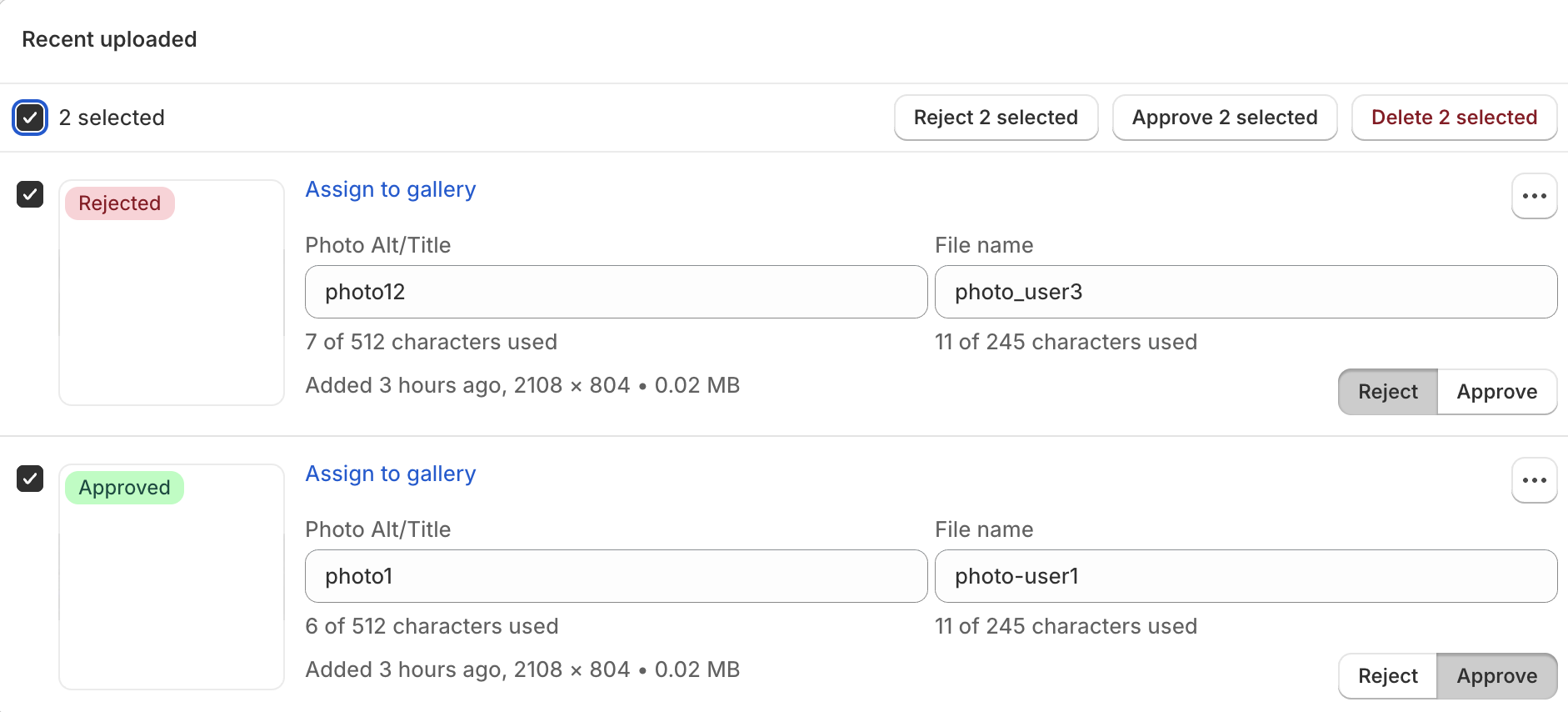Focus the File name field containing photo_user3

1246,292
